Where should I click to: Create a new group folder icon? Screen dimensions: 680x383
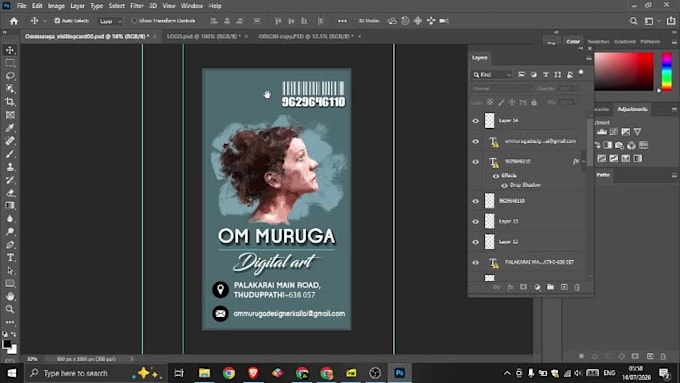click(x=550, y=287)
